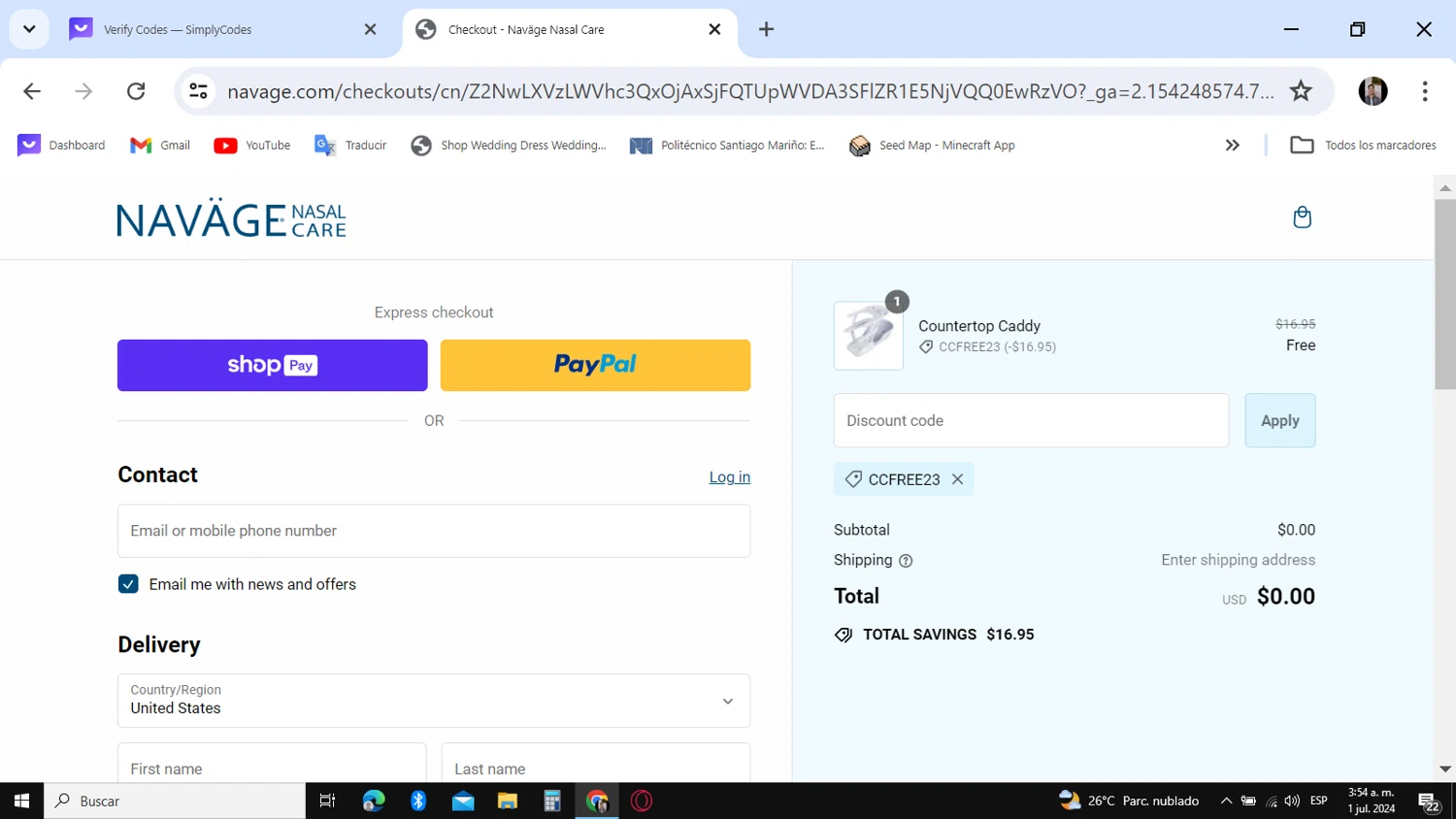This screenshot has width=1456, height=819.
Task: Click the Log in link
Action: coord(730,477)
